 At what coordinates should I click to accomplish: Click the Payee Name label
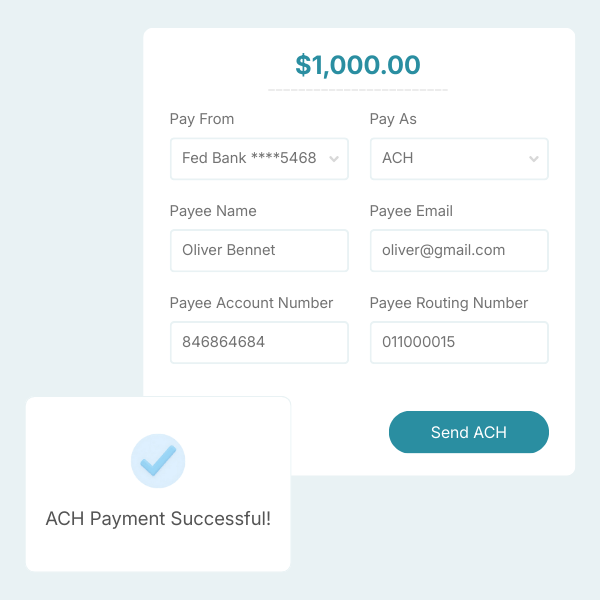pyautogui.click(x=213, y=211)
